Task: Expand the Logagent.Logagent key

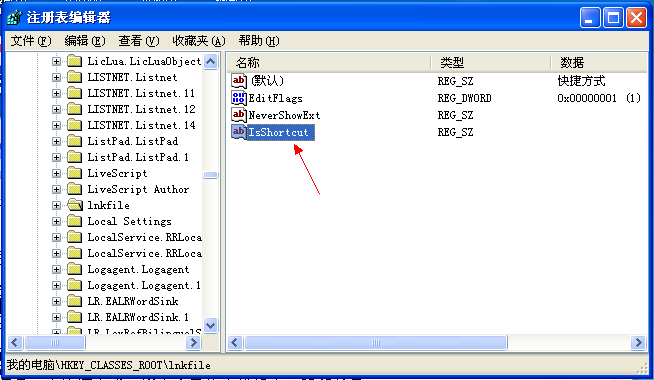Action: pyautogui.click(x=56, y=269)
